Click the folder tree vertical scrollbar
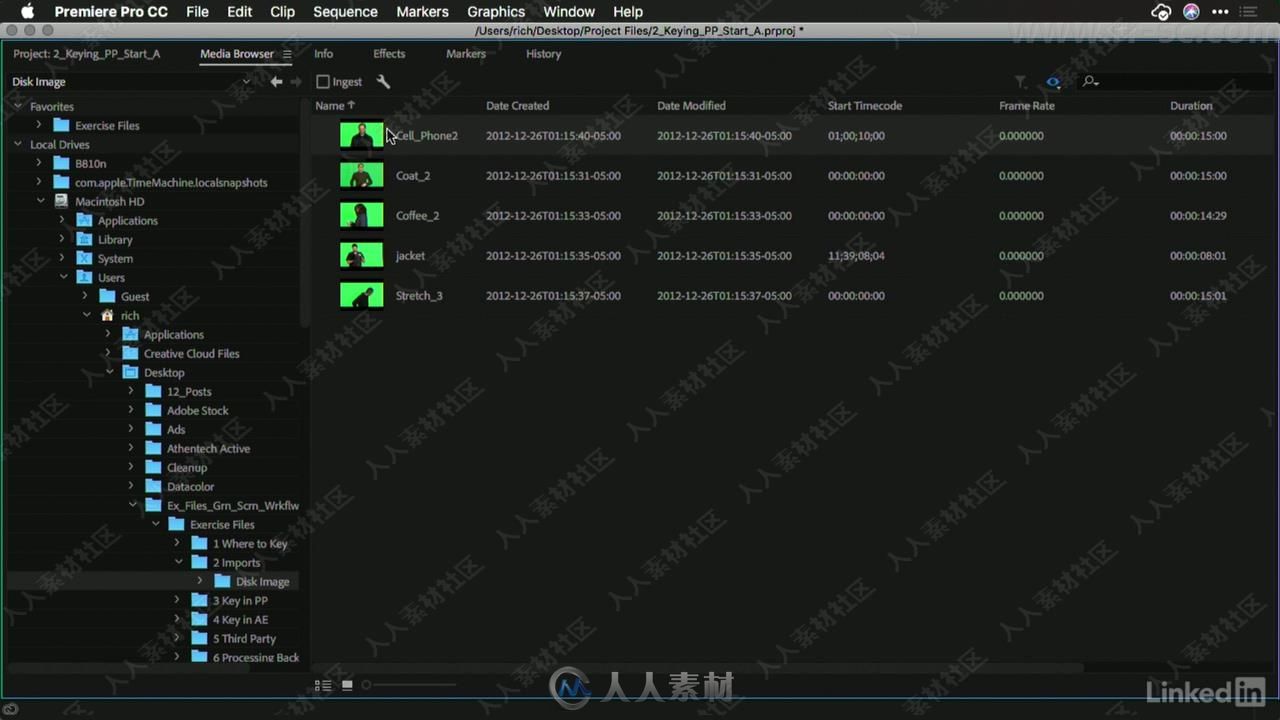Image resolution: width=1280 pixels, height=720 pixels. 305,215
